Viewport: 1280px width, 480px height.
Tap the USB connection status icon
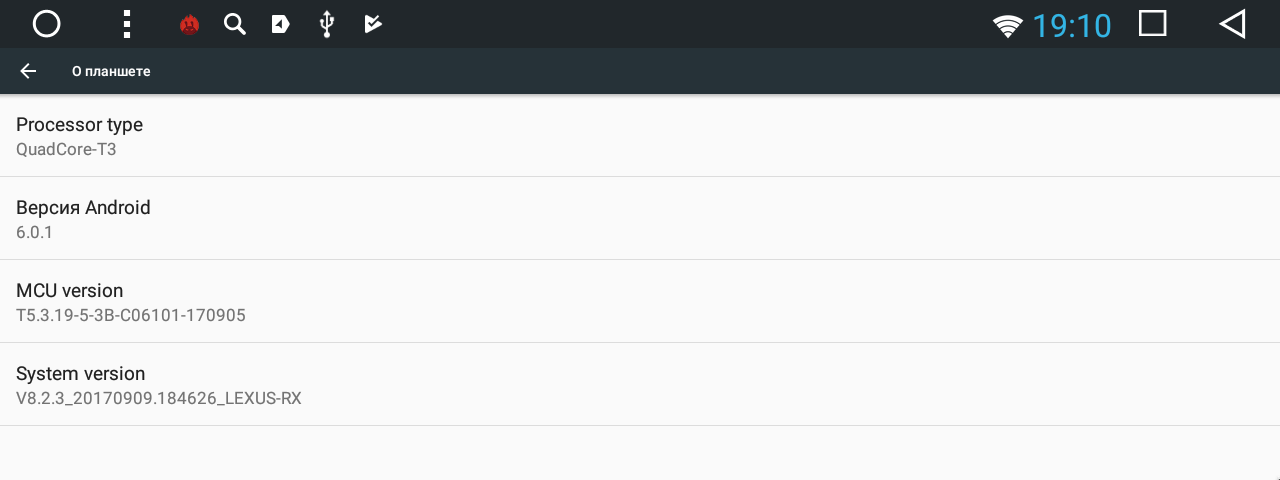tap(326, 24)
